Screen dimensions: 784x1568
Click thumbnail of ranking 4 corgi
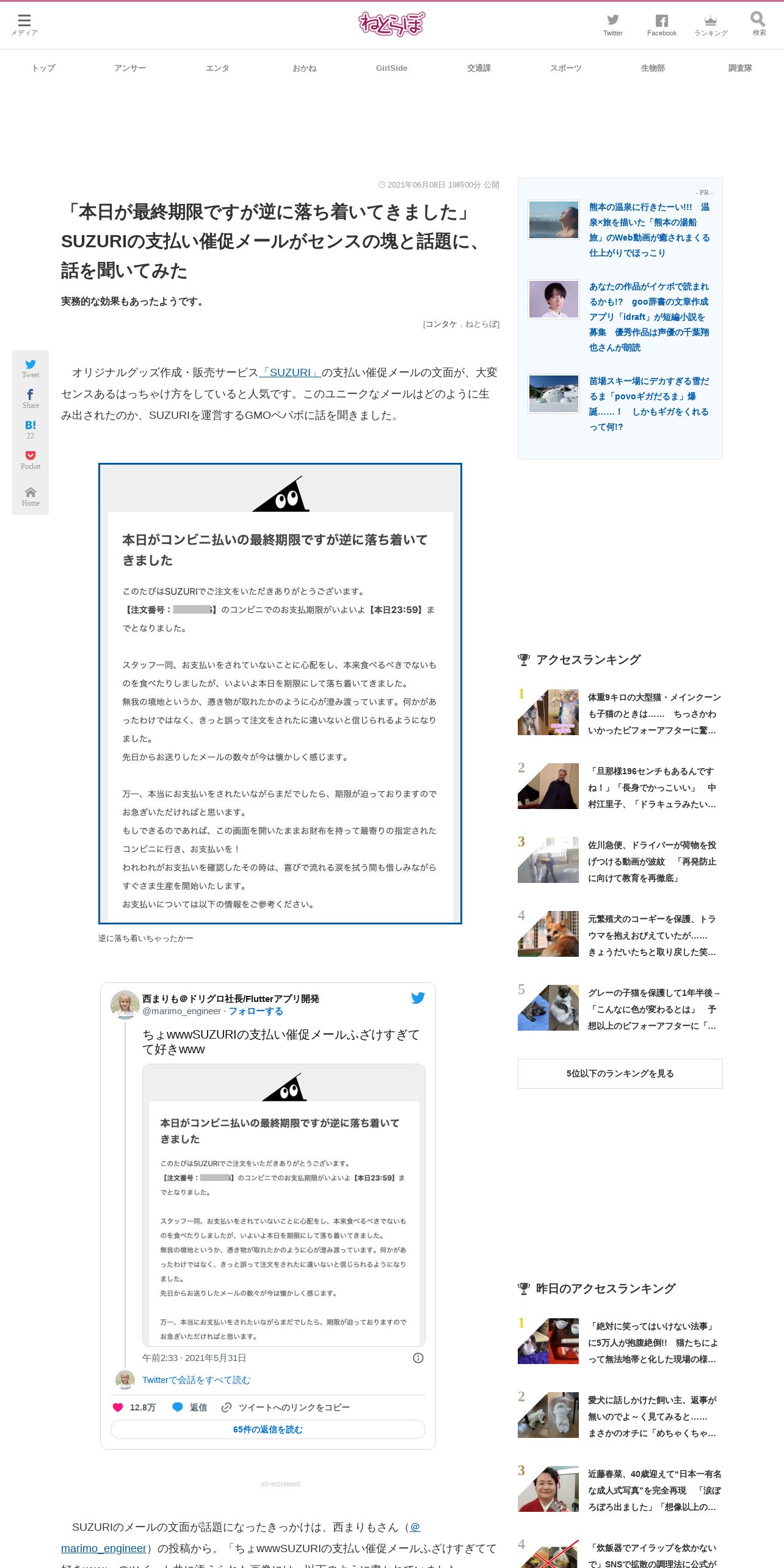(548, 934)
